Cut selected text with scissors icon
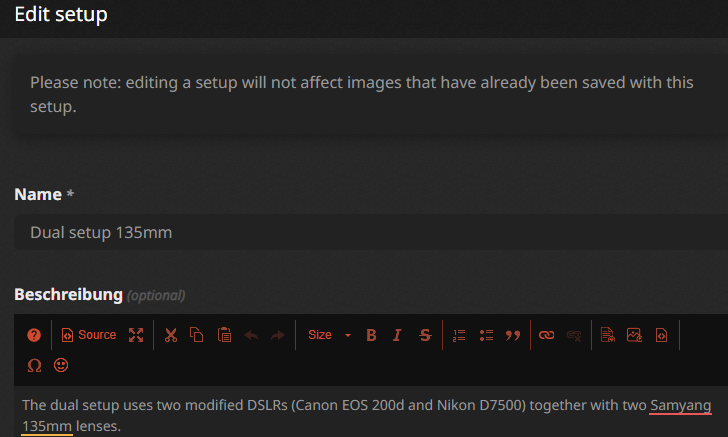Image resolution: width=728 pixels, height=437 pixels. coord(171,335)
